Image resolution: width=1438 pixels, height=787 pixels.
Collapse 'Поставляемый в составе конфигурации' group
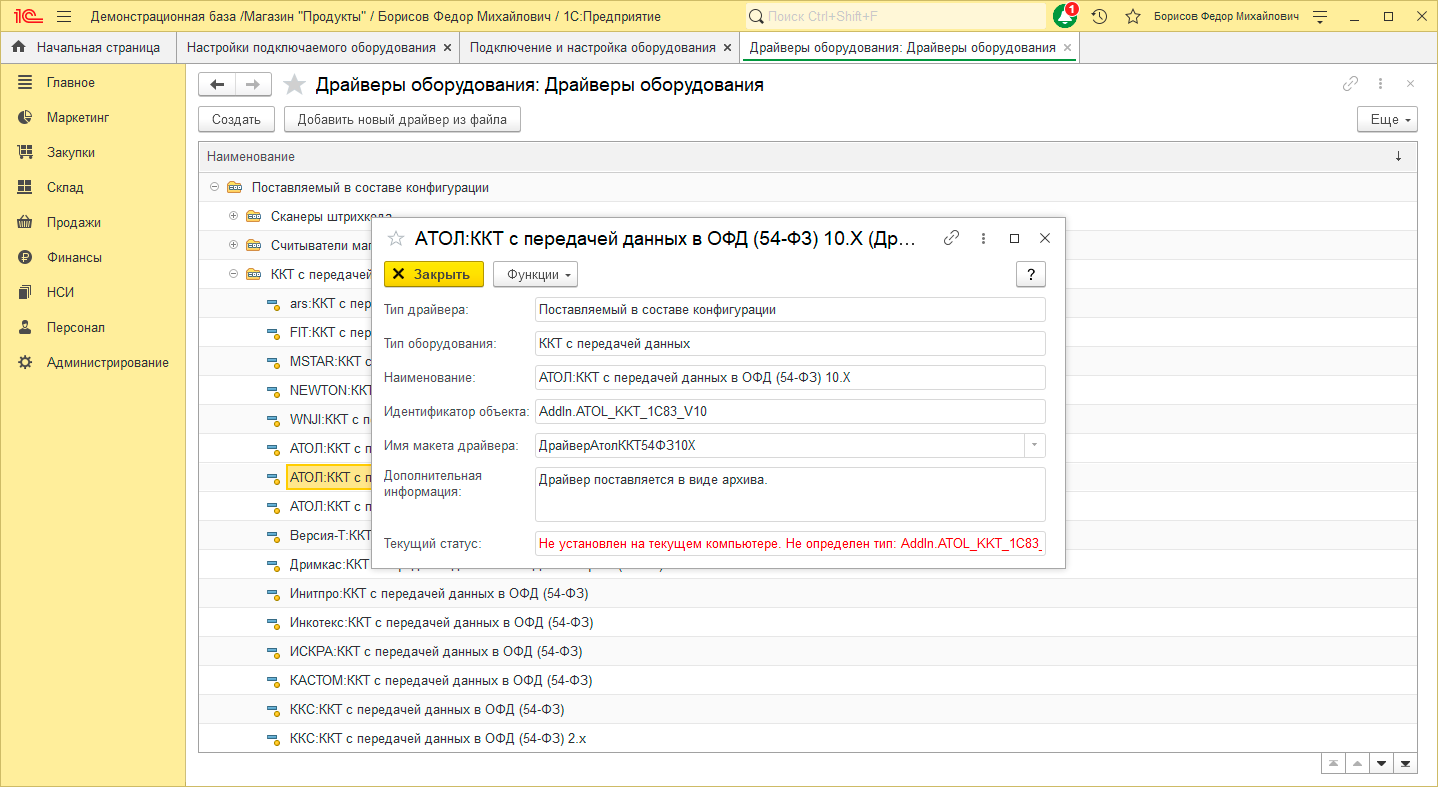[x=214, y=187]
